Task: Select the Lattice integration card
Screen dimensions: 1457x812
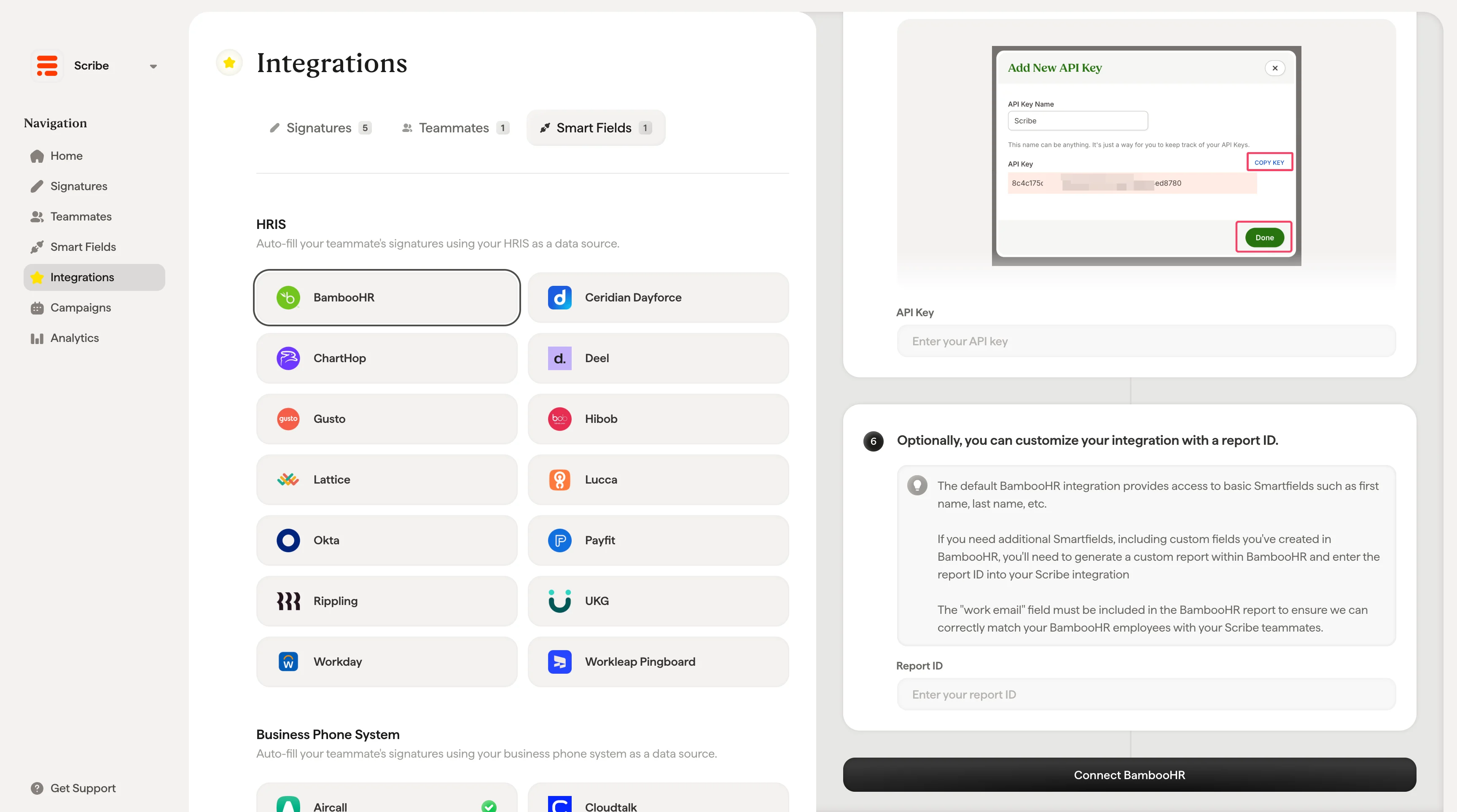Action: pos(386,479)
